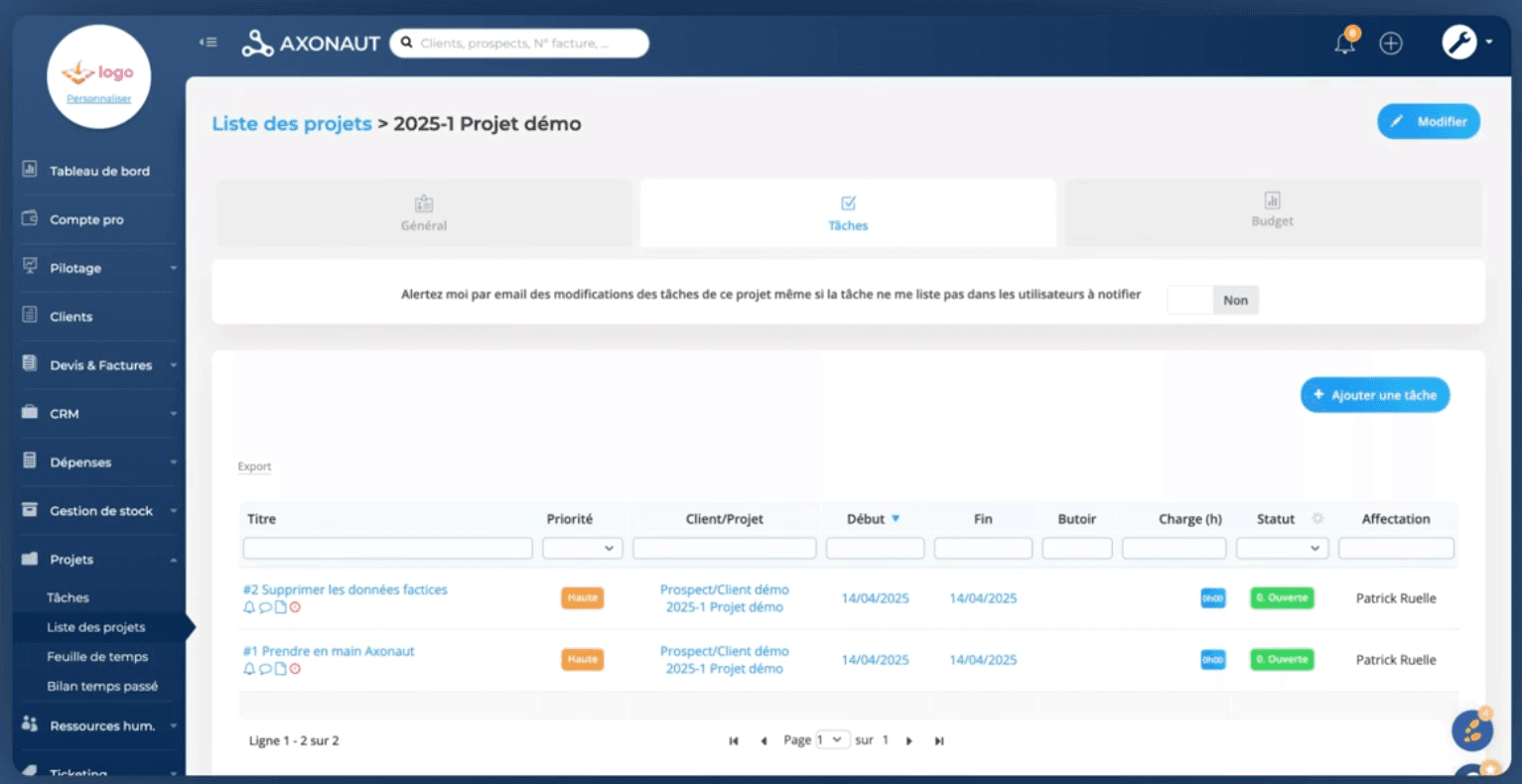Expand the Pilotage sidebar menu

click(x=98, y=268)
